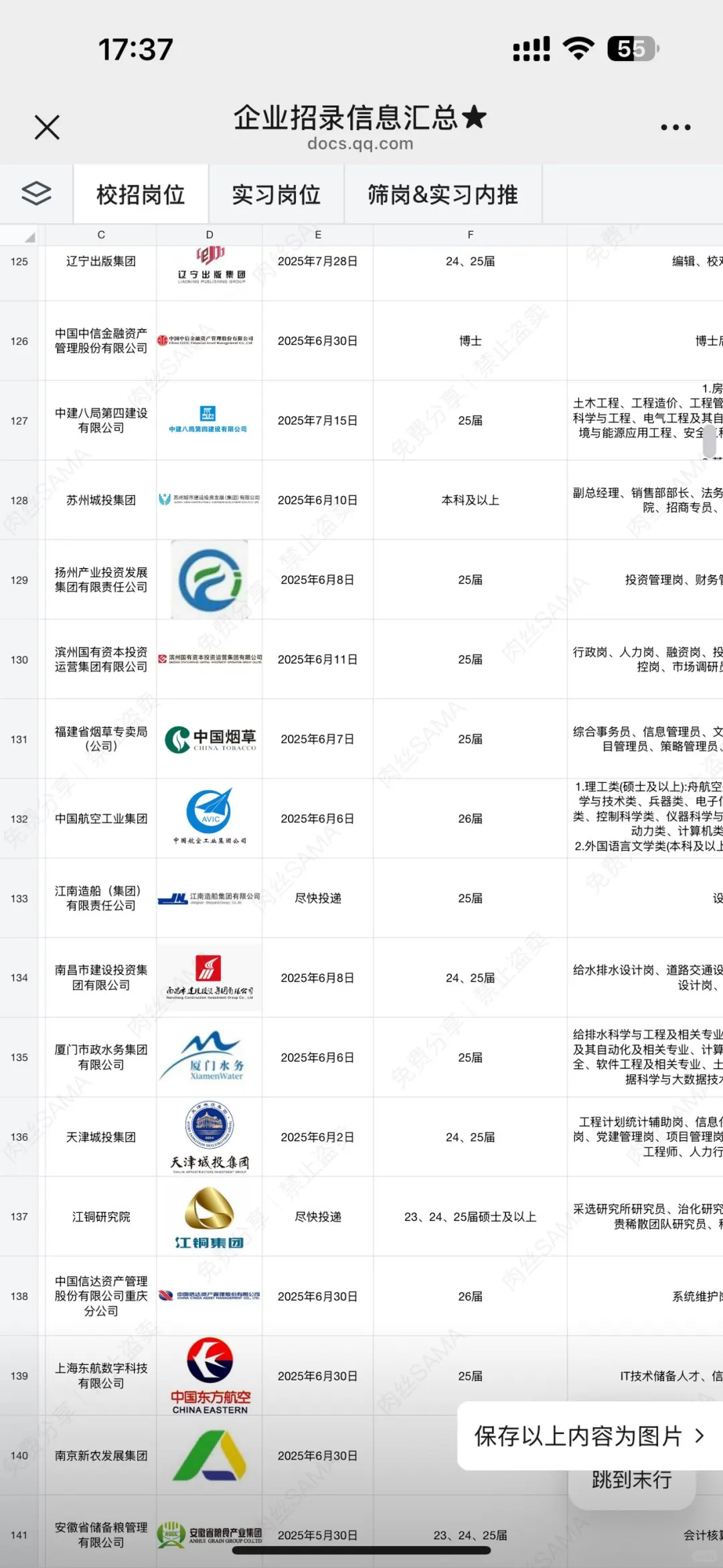
Task: Tap the 企业招录信息汇总 document title
Action: pos(360,117)
